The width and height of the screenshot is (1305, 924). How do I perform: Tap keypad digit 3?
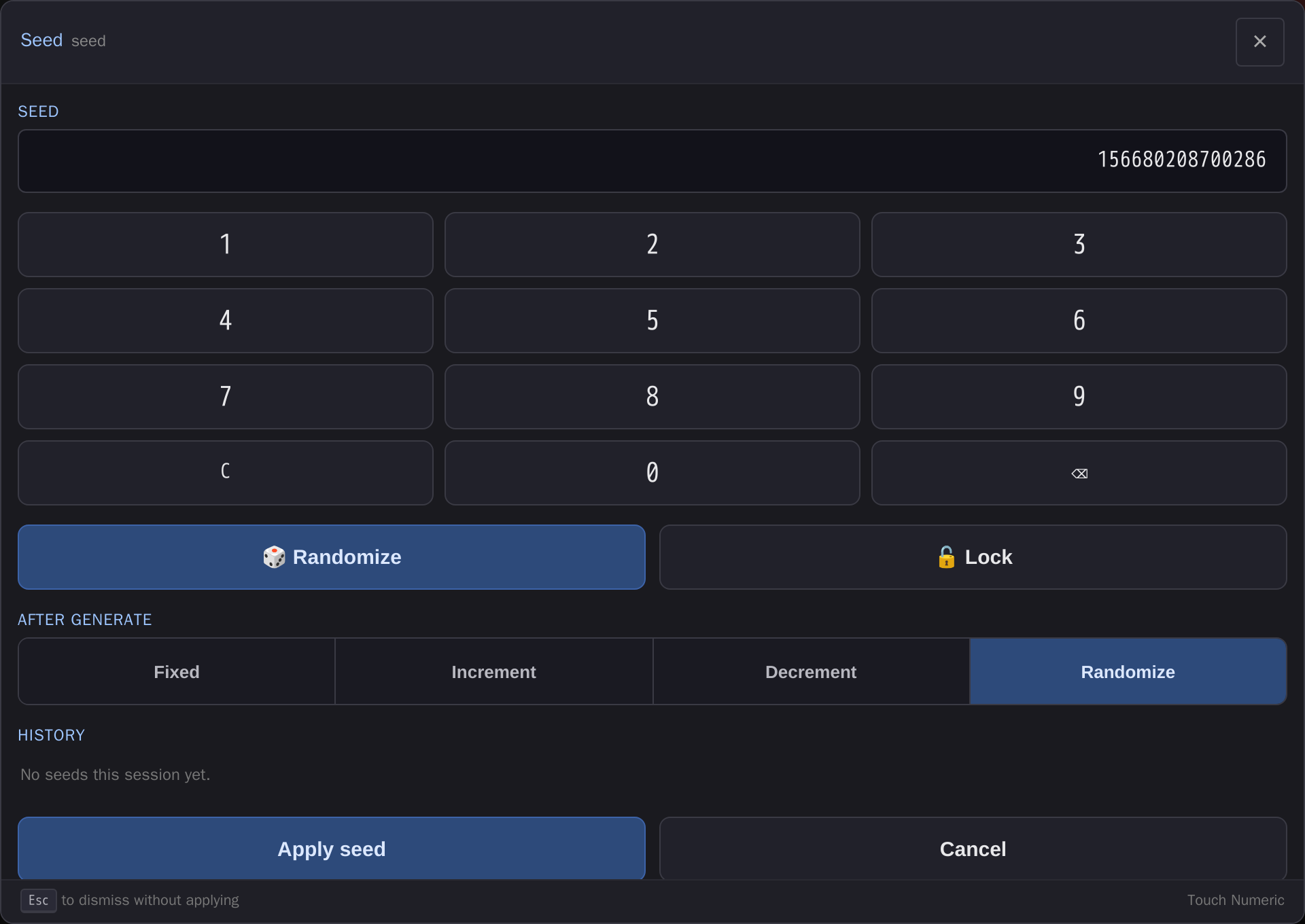(1079, 245)
